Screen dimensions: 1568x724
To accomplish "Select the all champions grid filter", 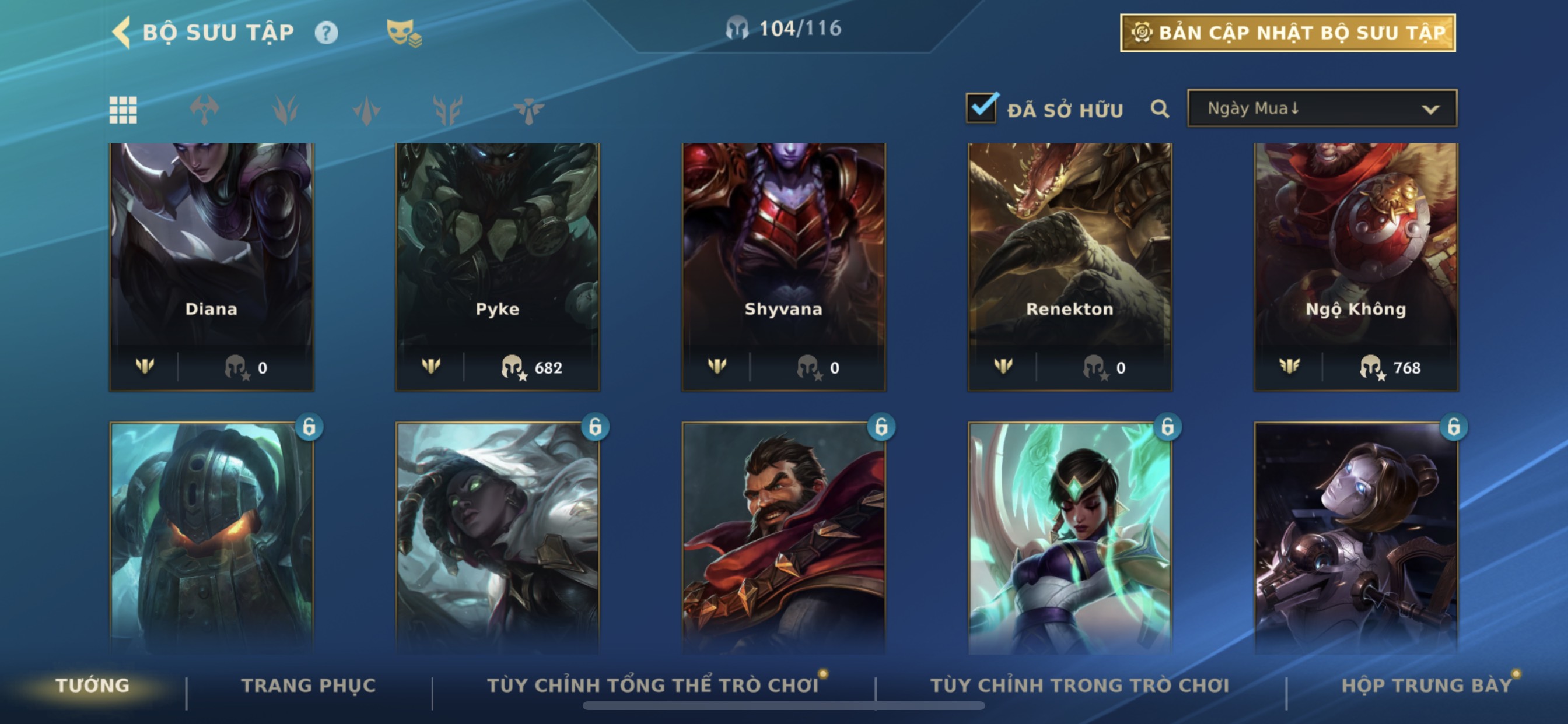I will (x=123, y=110).
